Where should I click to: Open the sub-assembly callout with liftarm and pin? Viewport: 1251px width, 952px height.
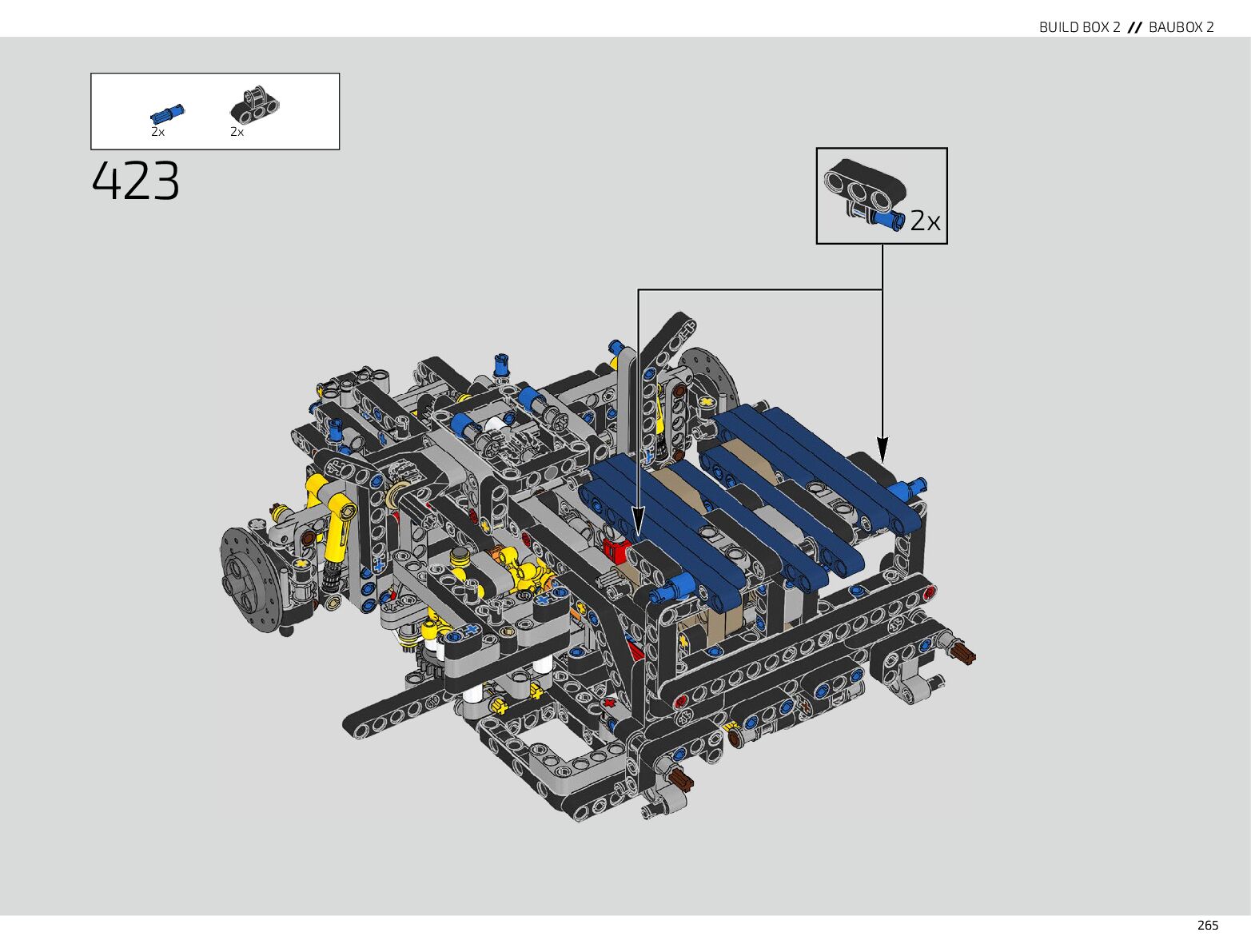click(x=881, y=196)
